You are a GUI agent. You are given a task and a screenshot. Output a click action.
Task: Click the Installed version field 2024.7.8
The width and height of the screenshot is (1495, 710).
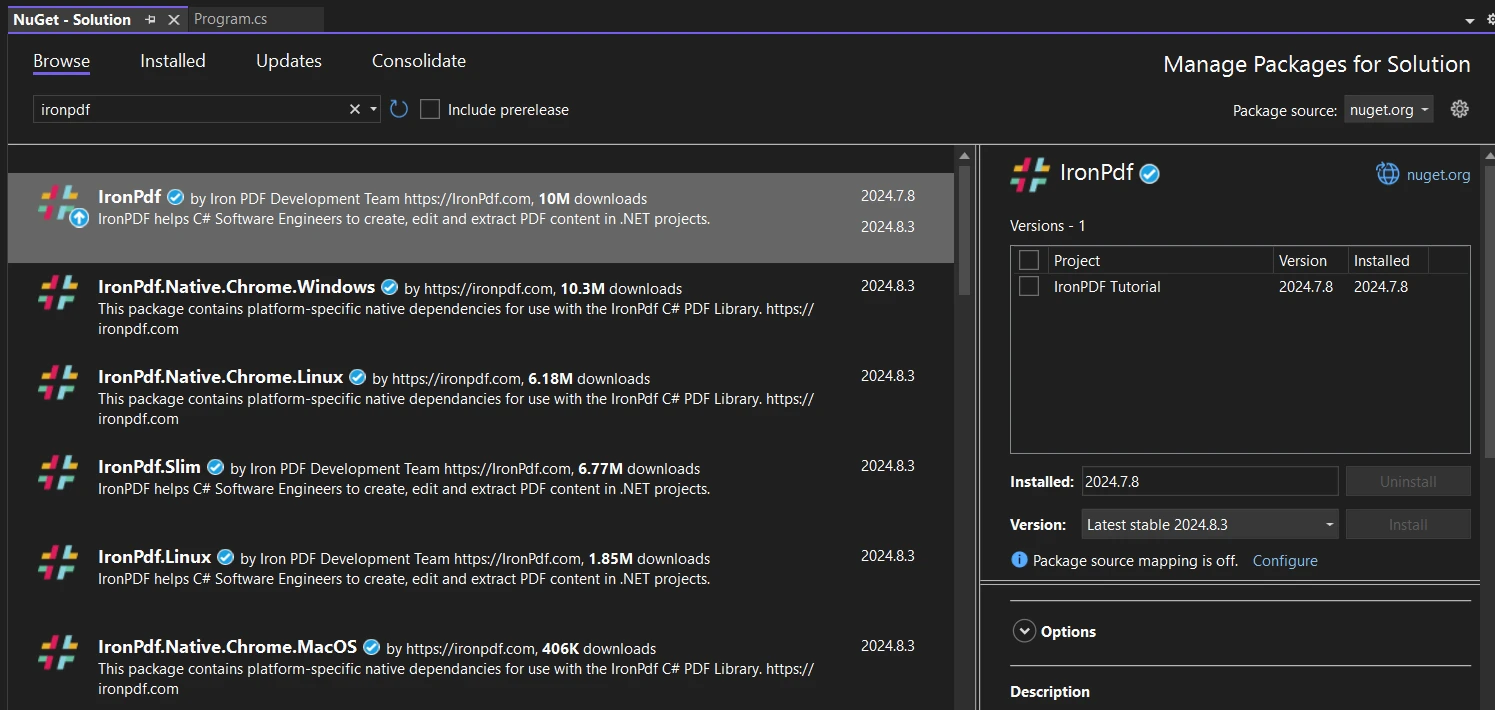tap(1210, 481)
